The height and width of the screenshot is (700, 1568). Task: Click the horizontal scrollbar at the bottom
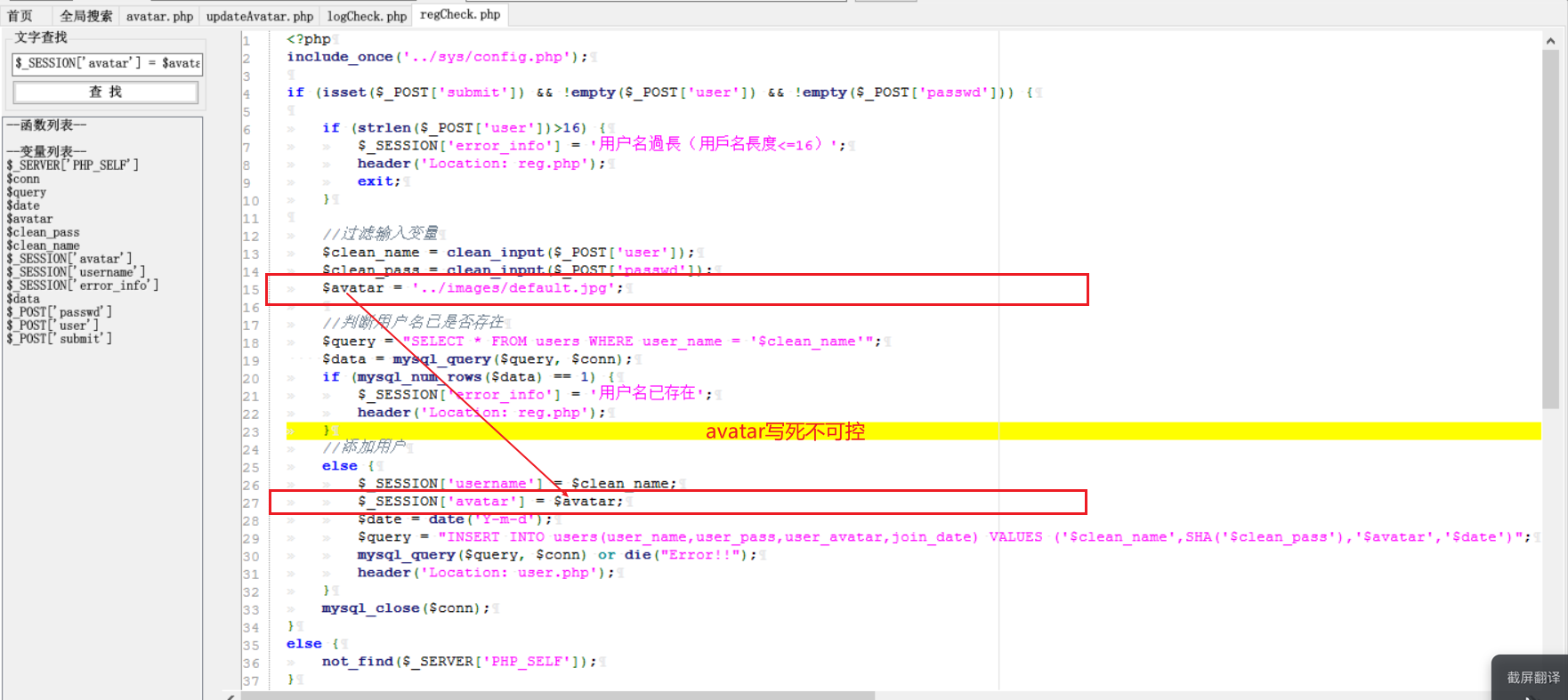tap(557, 696)
